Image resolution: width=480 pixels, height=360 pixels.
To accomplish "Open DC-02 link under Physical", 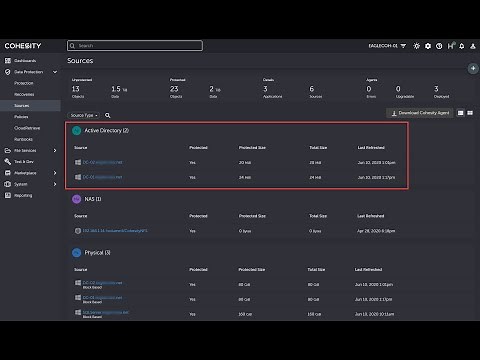I will [x=102, y=283].
